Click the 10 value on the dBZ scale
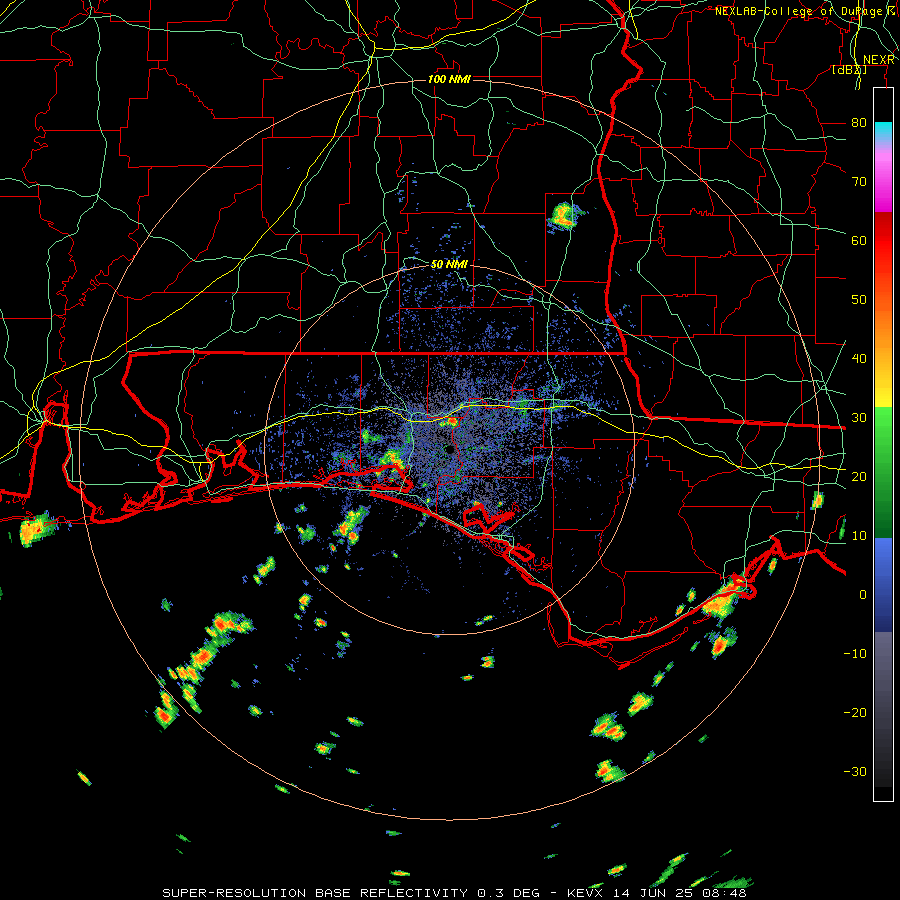The image size is (900, 900). [x=859, y=536]
